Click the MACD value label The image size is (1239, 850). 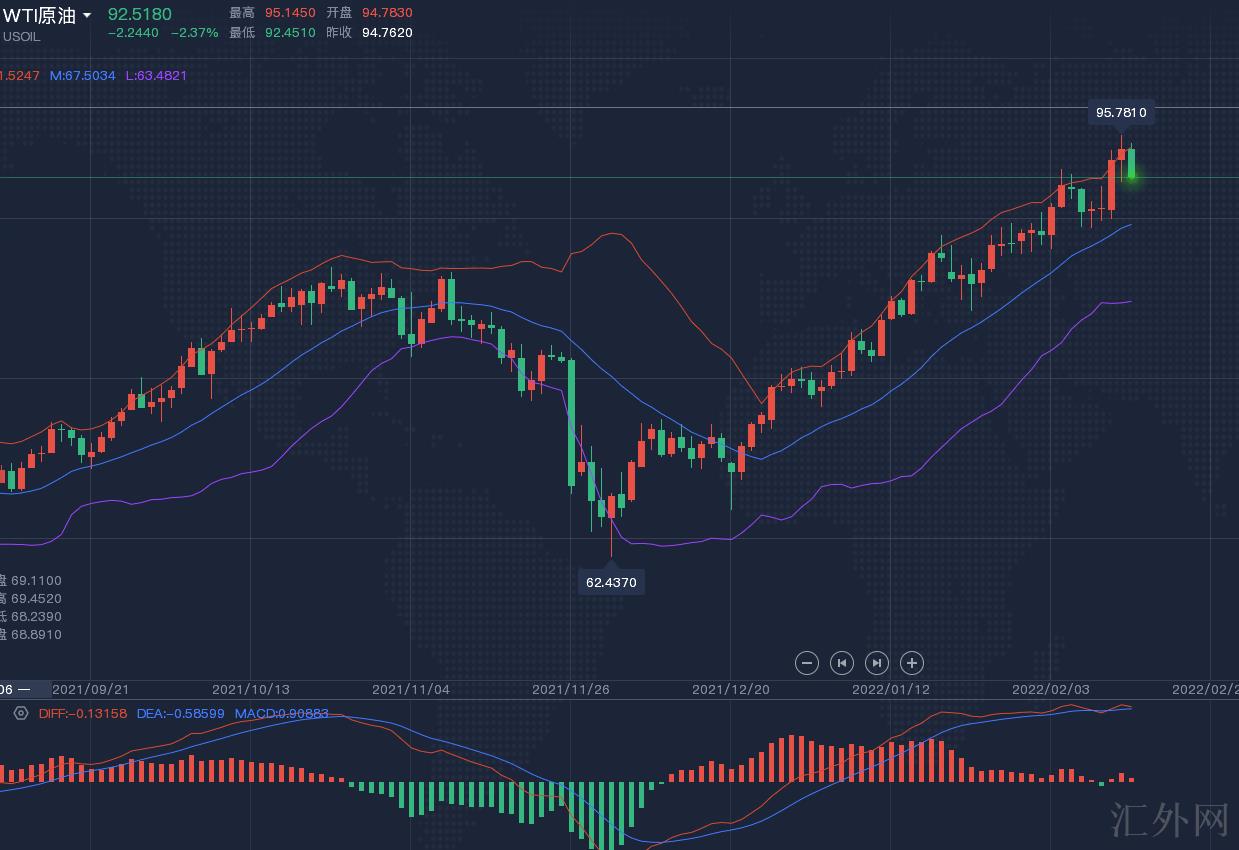281,713
